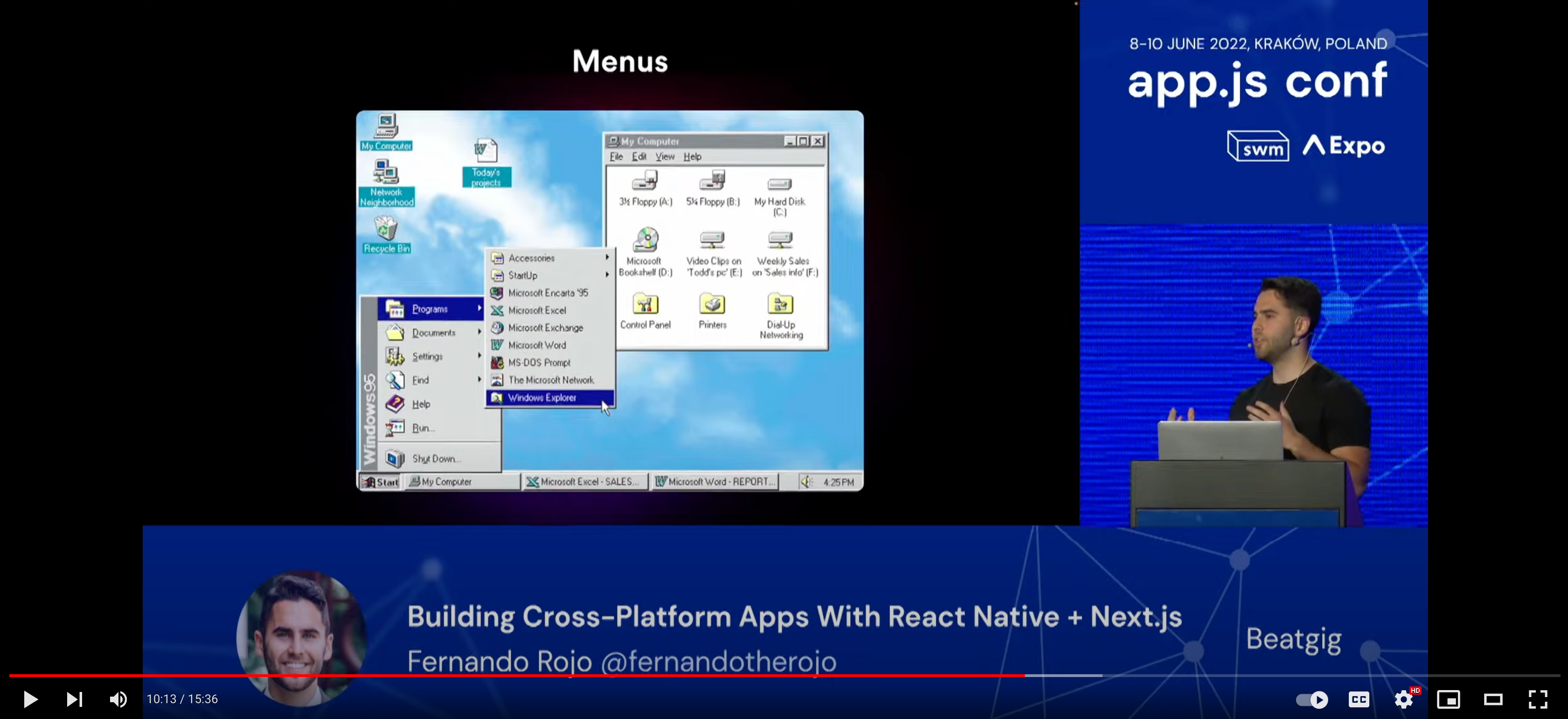The width and height of the screenshot is (1568, 719).
Task: Enter full screen mode
Action: (x=1538, y=699)
